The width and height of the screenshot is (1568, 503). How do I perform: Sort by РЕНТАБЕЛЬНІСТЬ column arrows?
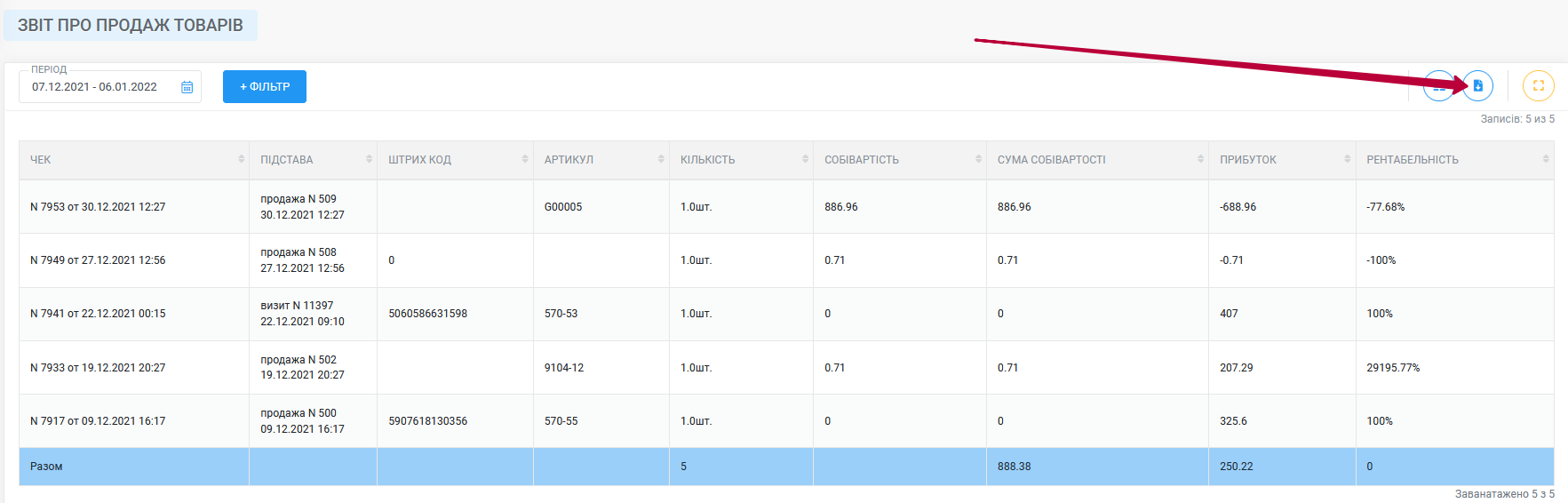coord(1547,159)
